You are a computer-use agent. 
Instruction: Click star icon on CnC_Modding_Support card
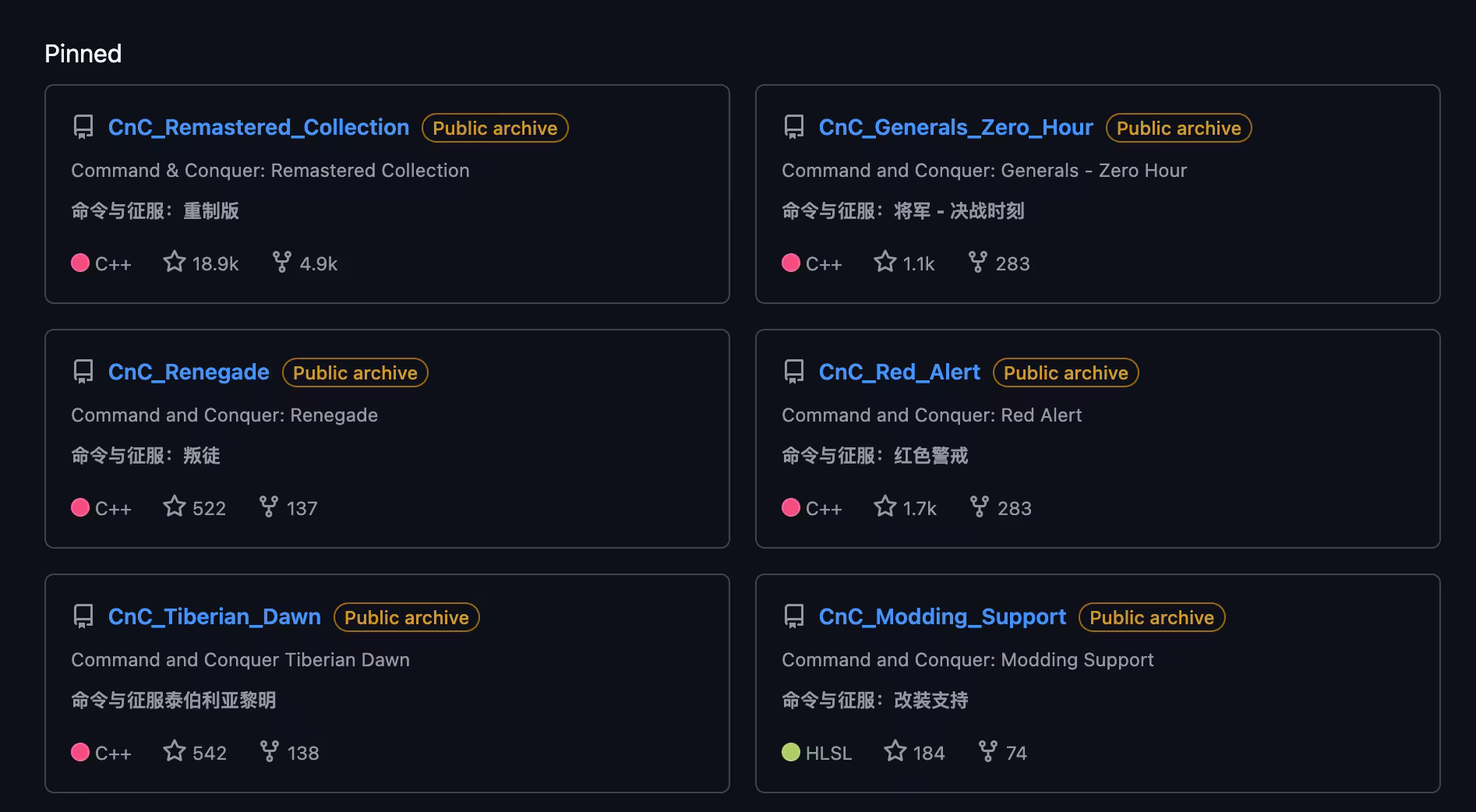[x=895, y=751]
